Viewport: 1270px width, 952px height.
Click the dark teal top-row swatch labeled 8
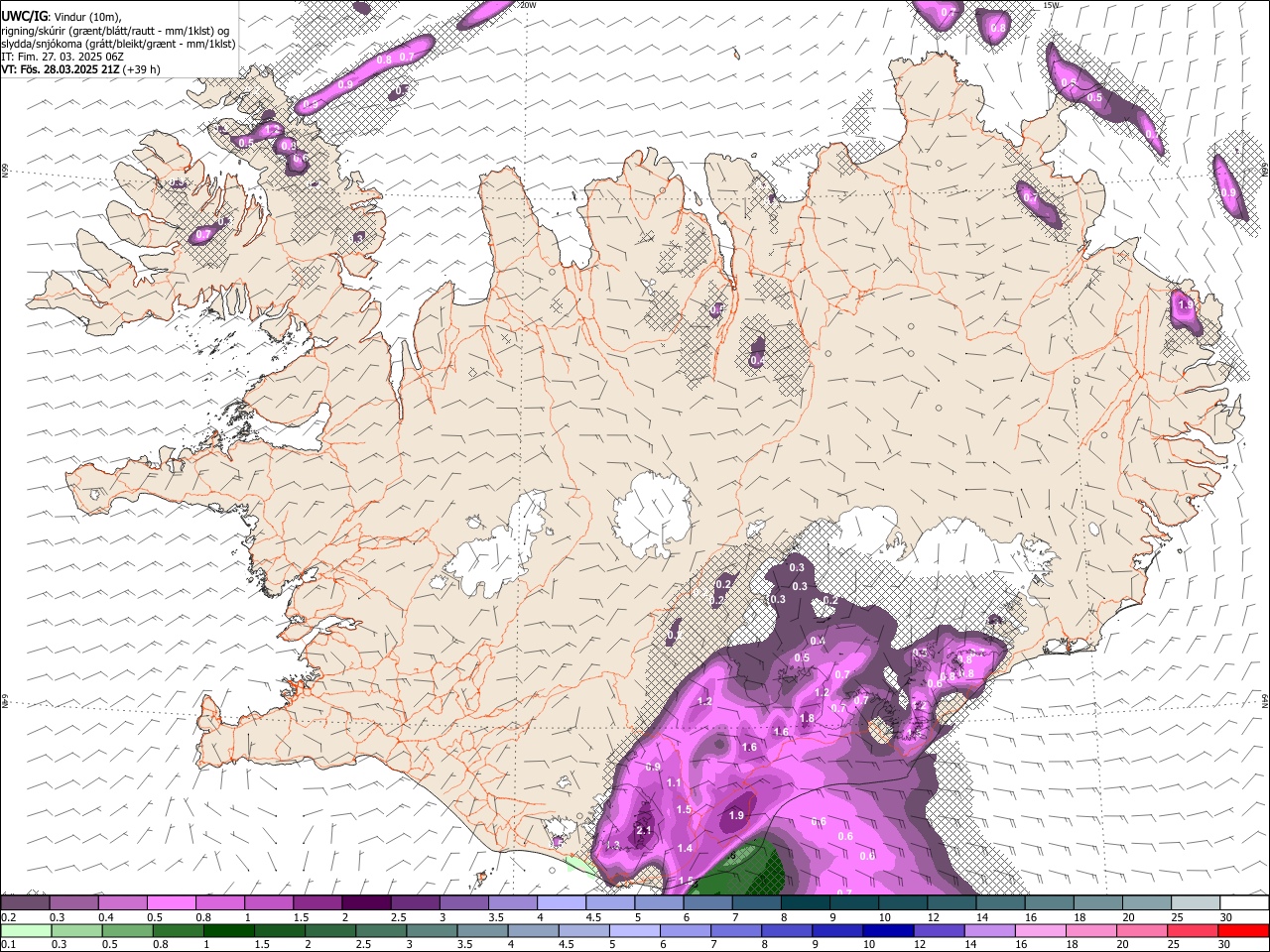pos(806,902)
